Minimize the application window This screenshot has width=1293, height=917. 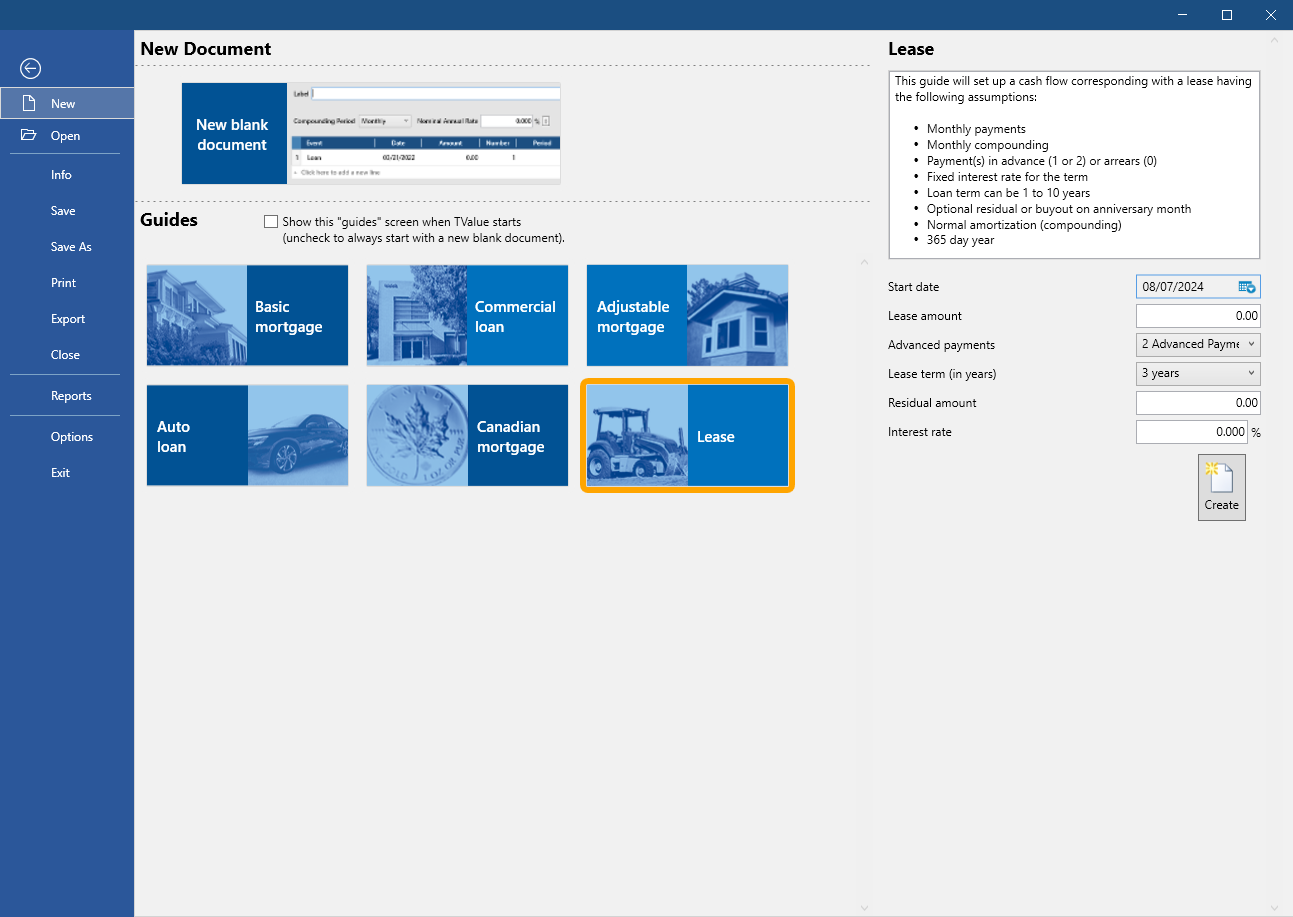point(1182,15)
